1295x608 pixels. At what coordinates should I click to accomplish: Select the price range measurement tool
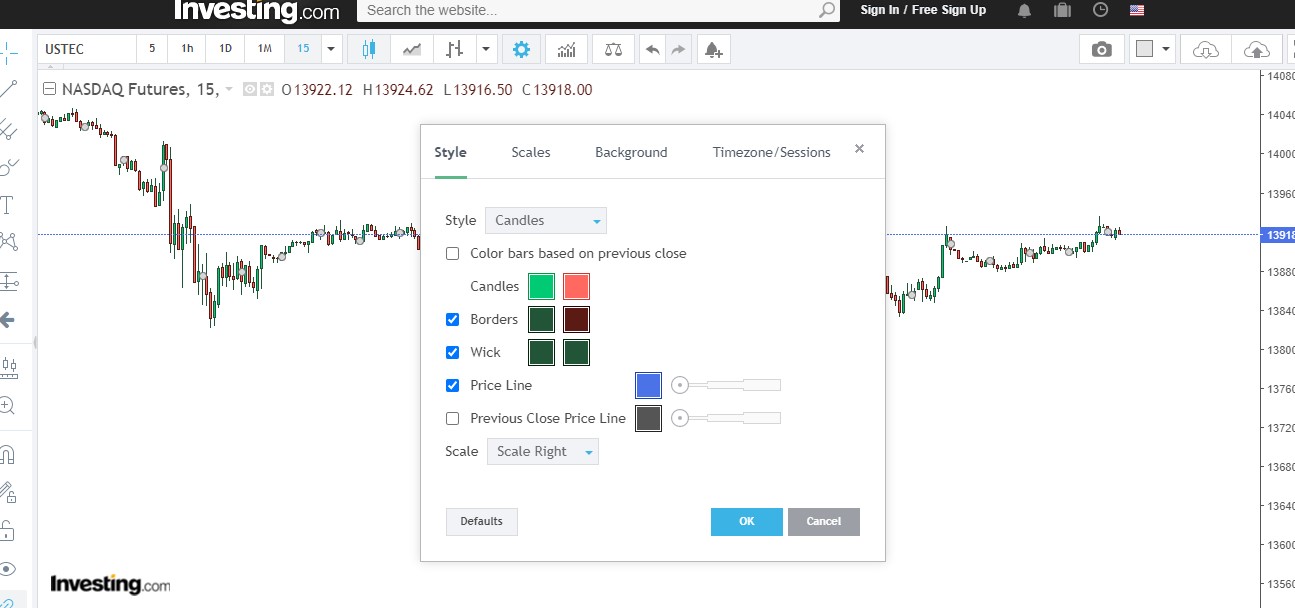(8, 281)
